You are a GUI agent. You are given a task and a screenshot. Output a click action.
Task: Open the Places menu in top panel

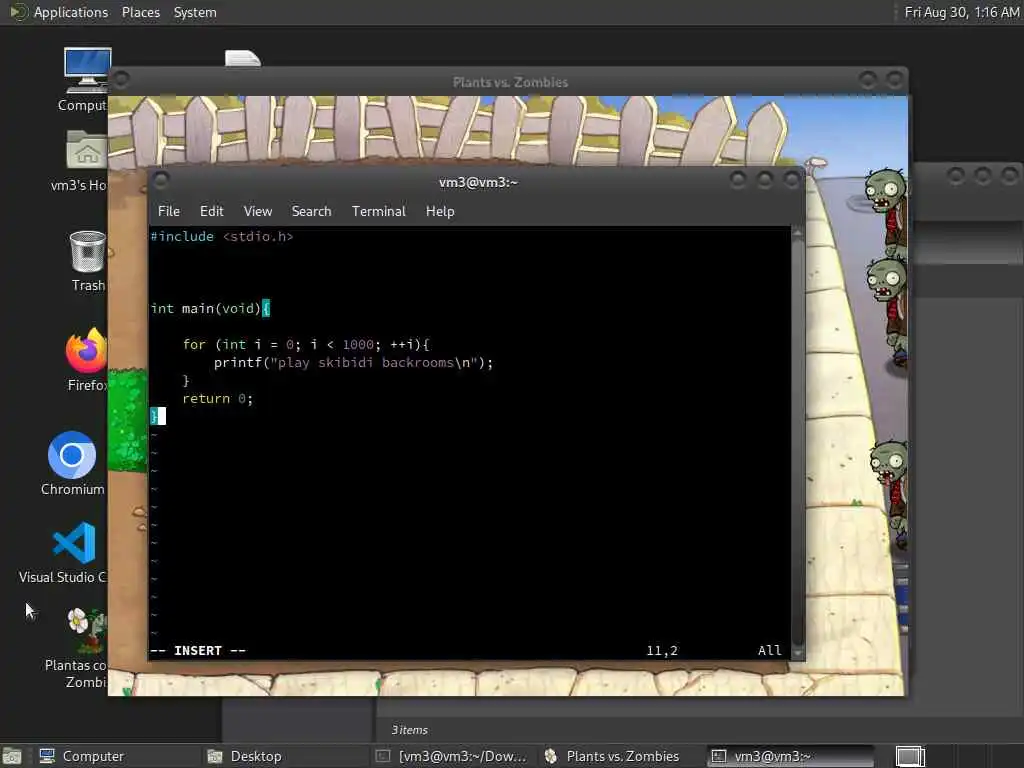(140, 12)
